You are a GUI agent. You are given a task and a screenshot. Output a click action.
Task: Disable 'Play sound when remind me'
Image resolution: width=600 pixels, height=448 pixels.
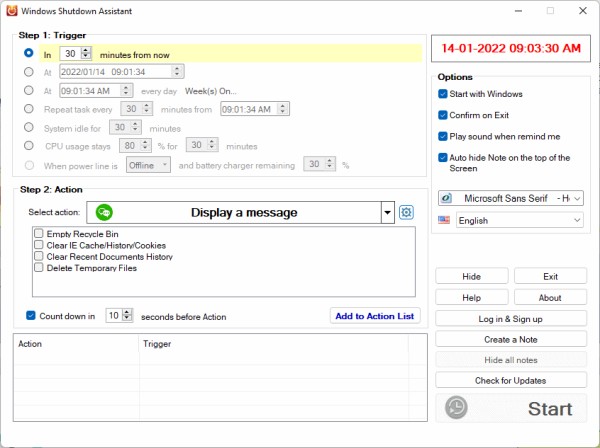443,136
